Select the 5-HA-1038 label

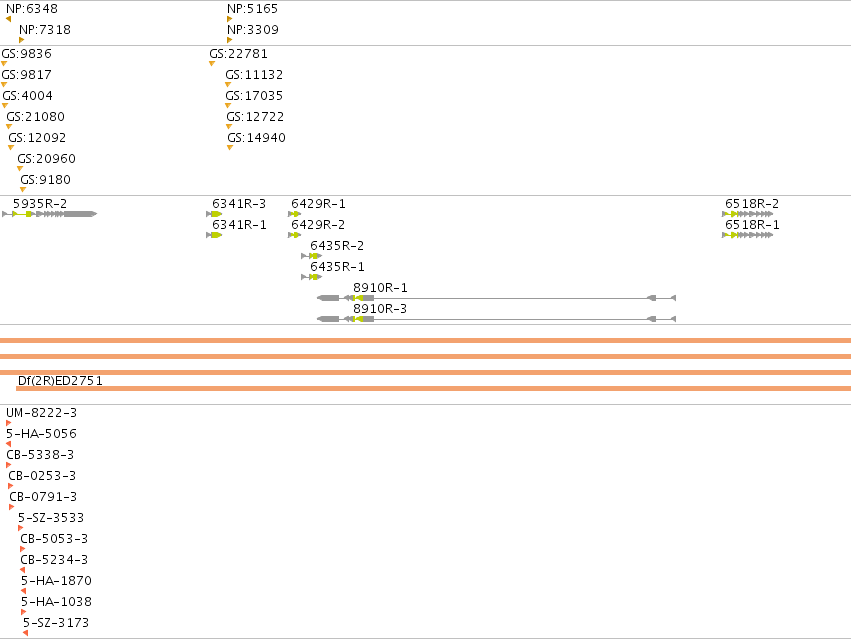coord(56,602)
